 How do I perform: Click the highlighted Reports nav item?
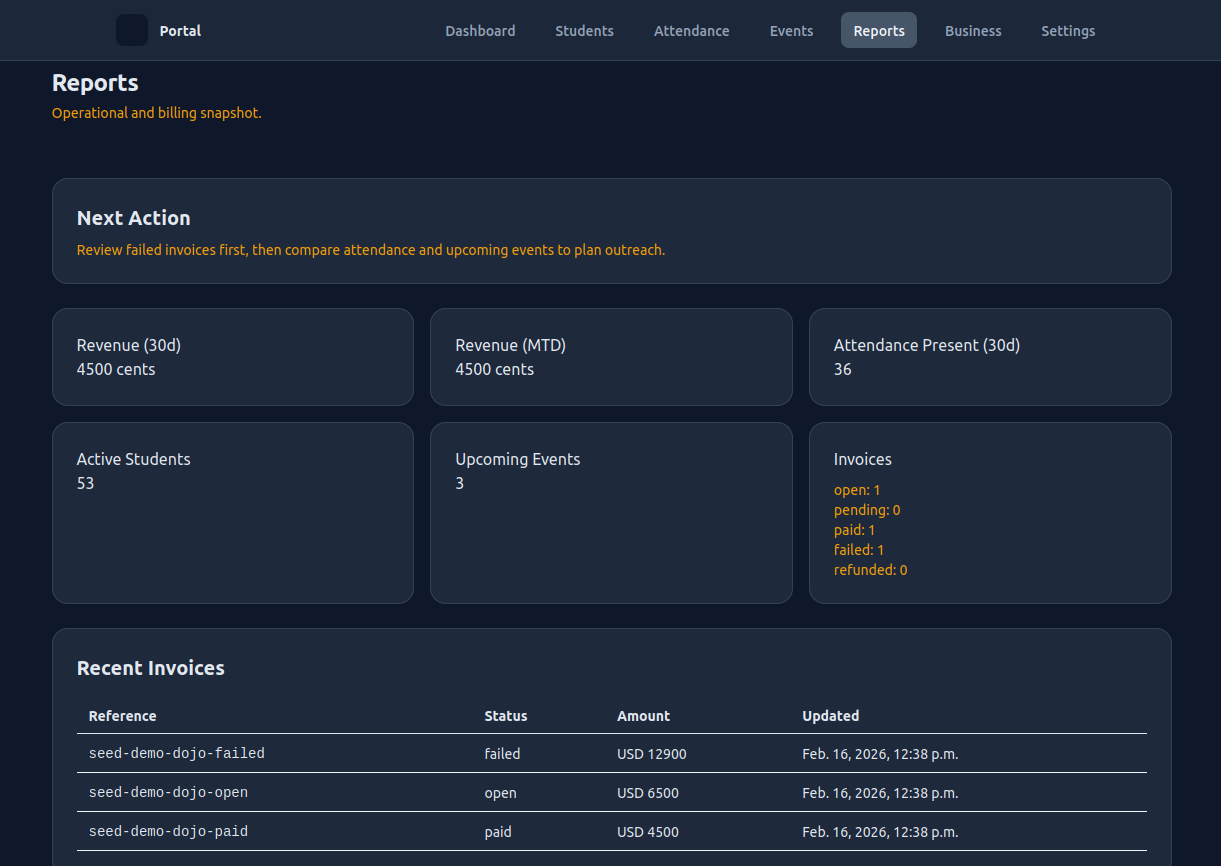[x=878, y=30]
